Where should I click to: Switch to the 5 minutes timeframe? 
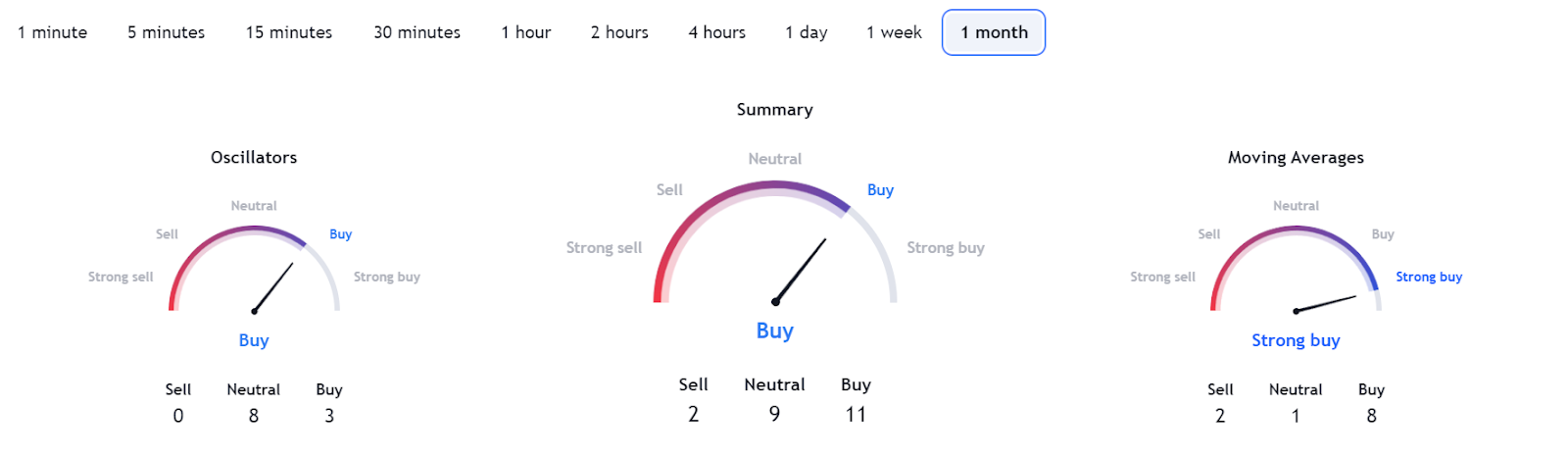(167, 32)
